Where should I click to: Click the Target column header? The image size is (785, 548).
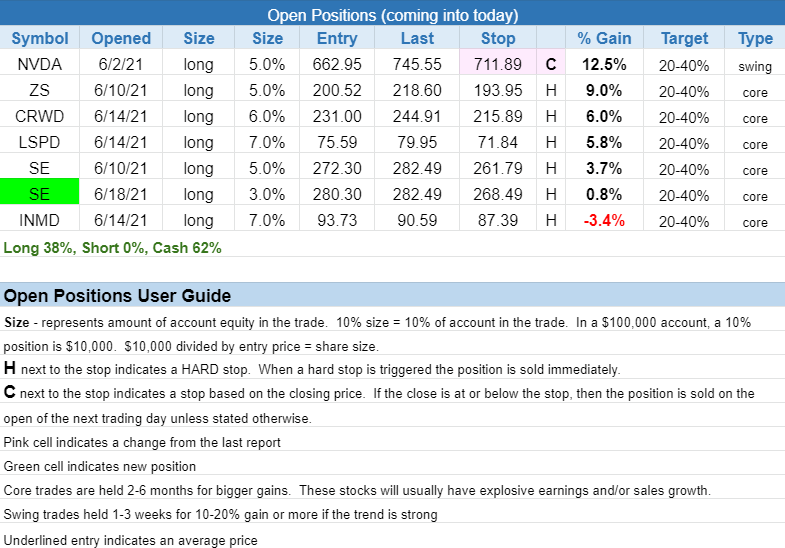click(x=684, y=38)
